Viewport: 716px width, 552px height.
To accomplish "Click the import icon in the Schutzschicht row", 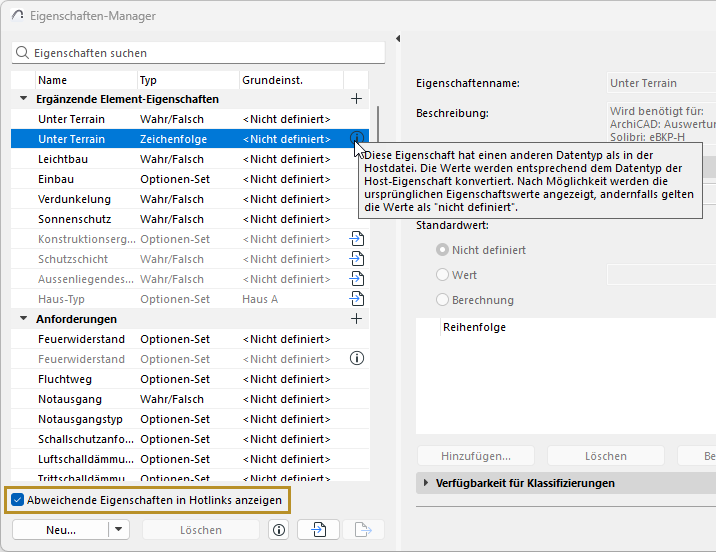I will click(356, 259).
